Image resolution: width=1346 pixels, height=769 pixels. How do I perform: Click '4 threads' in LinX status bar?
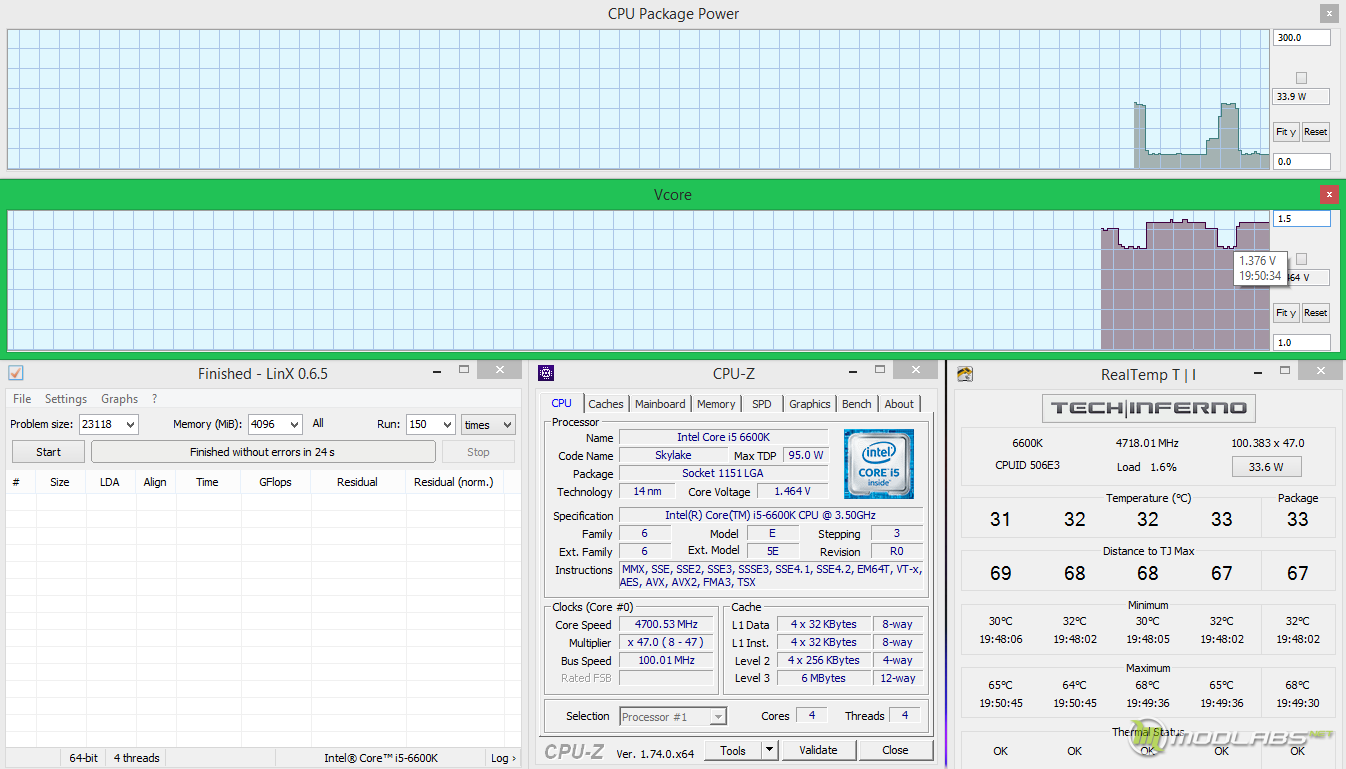point(137,758)
